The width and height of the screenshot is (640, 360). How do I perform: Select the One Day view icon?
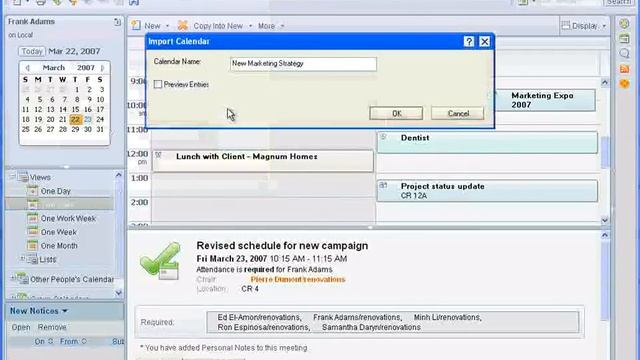(x=32, y=191)
